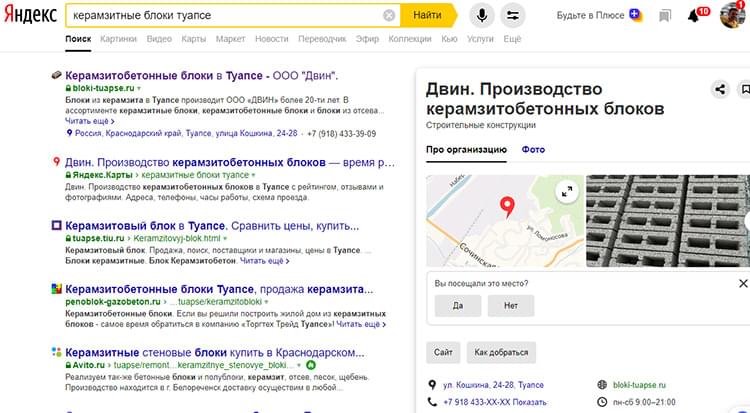Click the Найти search button
Viewport: 750px width, 413px height.
(428, 15)
